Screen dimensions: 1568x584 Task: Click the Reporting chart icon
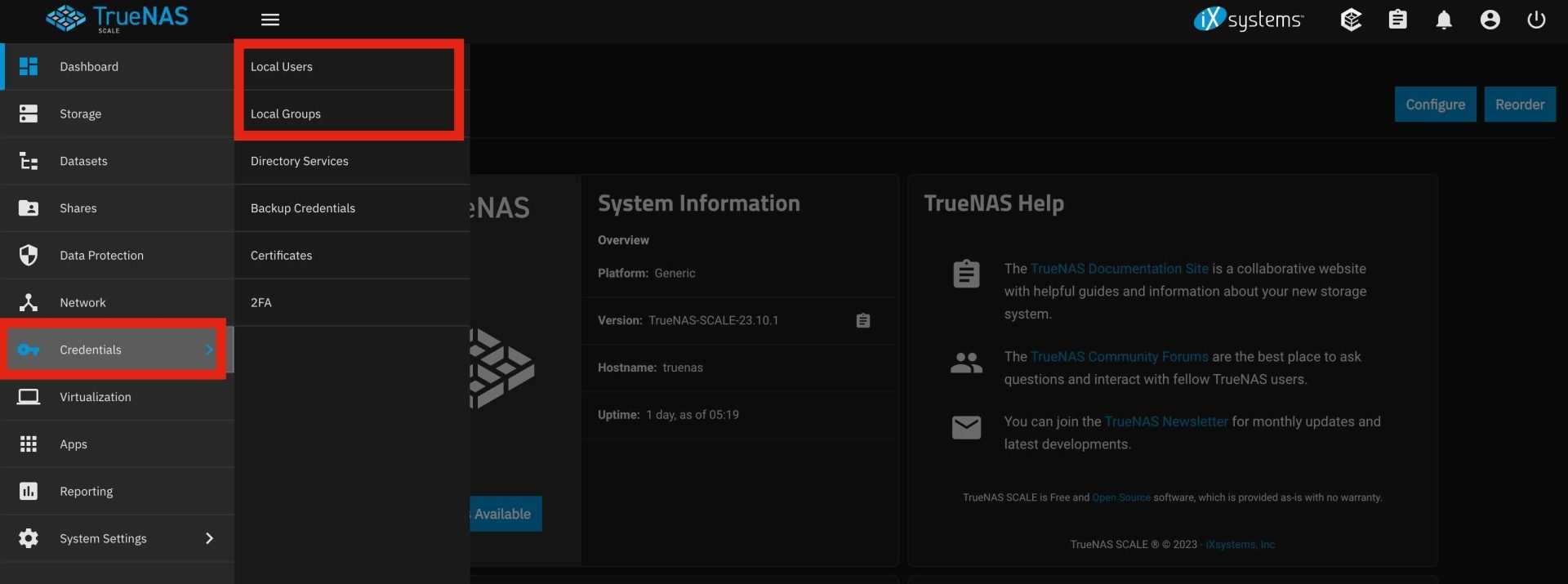coord(29,491)
